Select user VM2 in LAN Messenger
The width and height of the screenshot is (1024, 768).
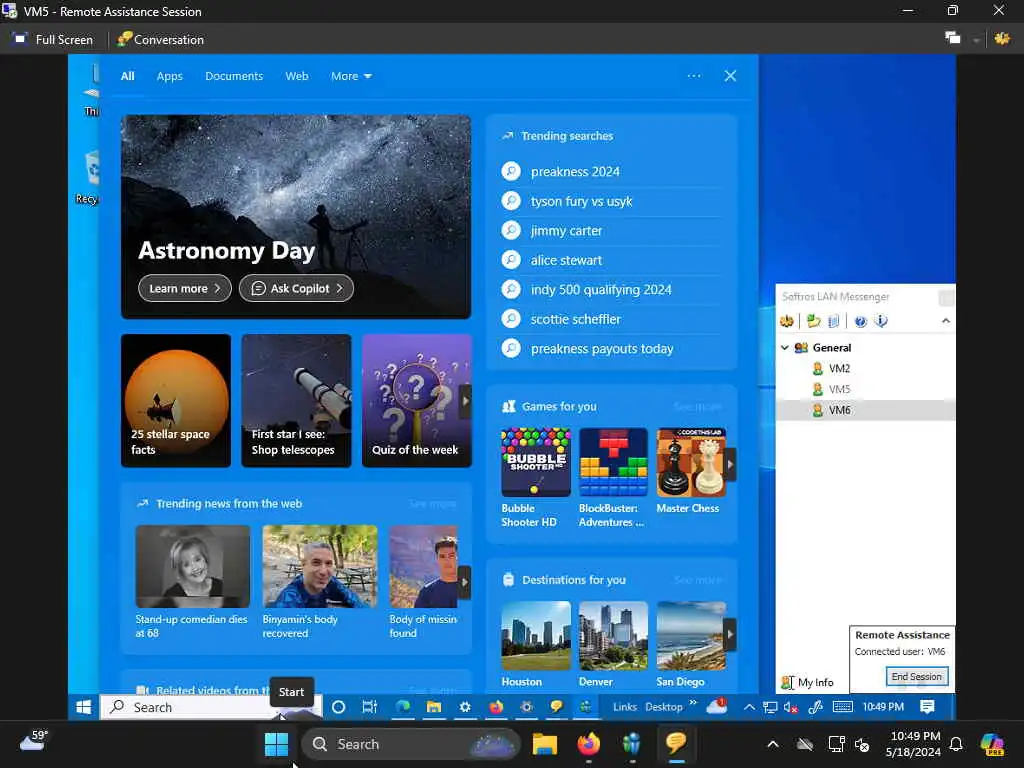839,368
